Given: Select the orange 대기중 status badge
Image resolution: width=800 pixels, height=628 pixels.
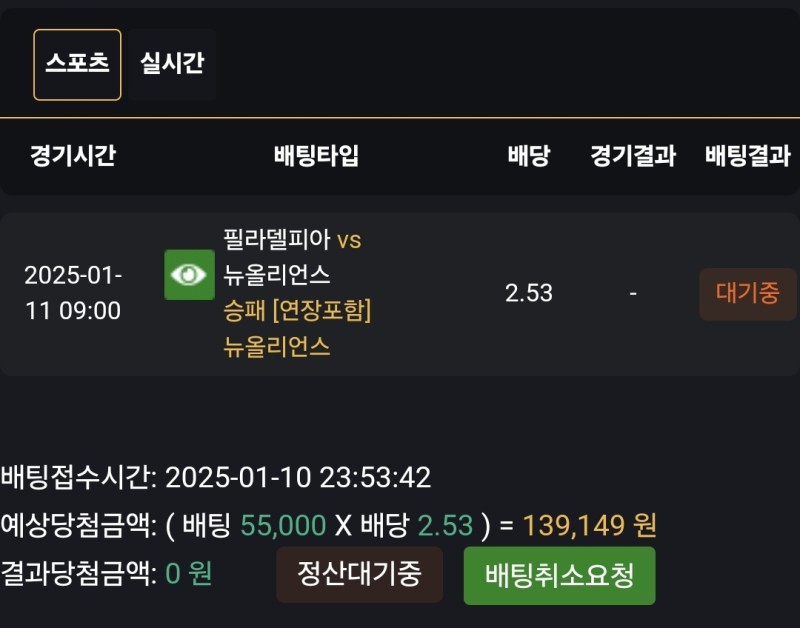Looking at the screenshot, I should (x=748, y=294).
